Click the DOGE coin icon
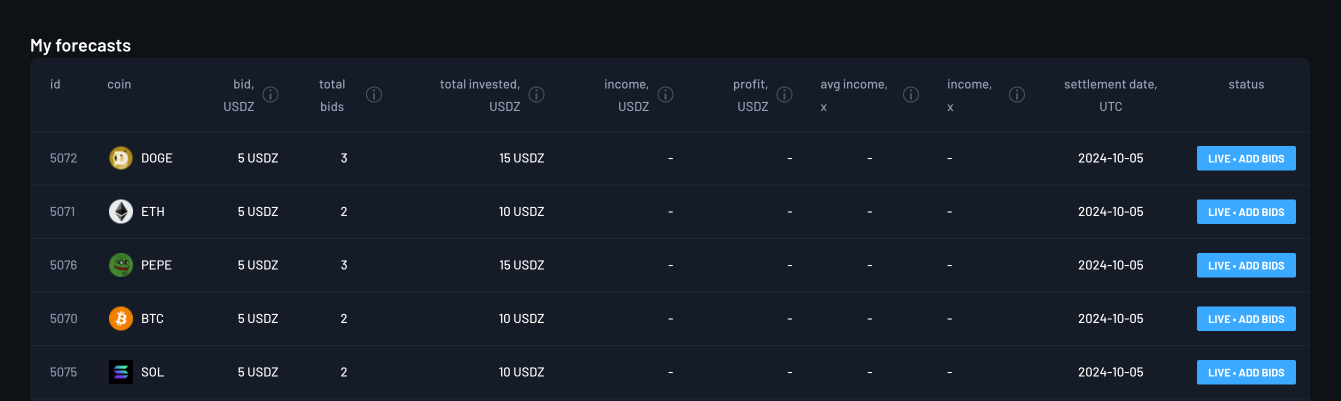This screenshot has width=1341, height=401. [120, 158]
